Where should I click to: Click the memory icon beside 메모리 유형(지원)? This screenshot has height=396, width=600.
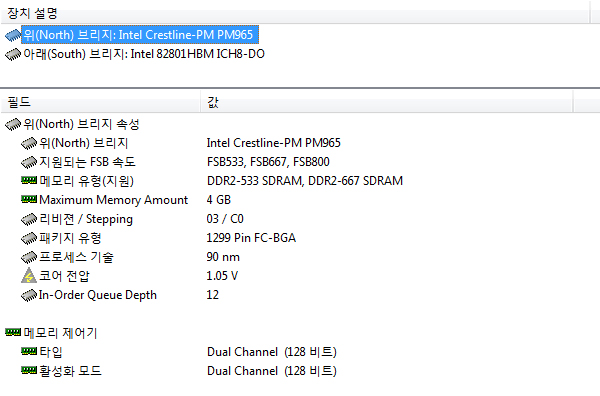click(x=29, y=180)
